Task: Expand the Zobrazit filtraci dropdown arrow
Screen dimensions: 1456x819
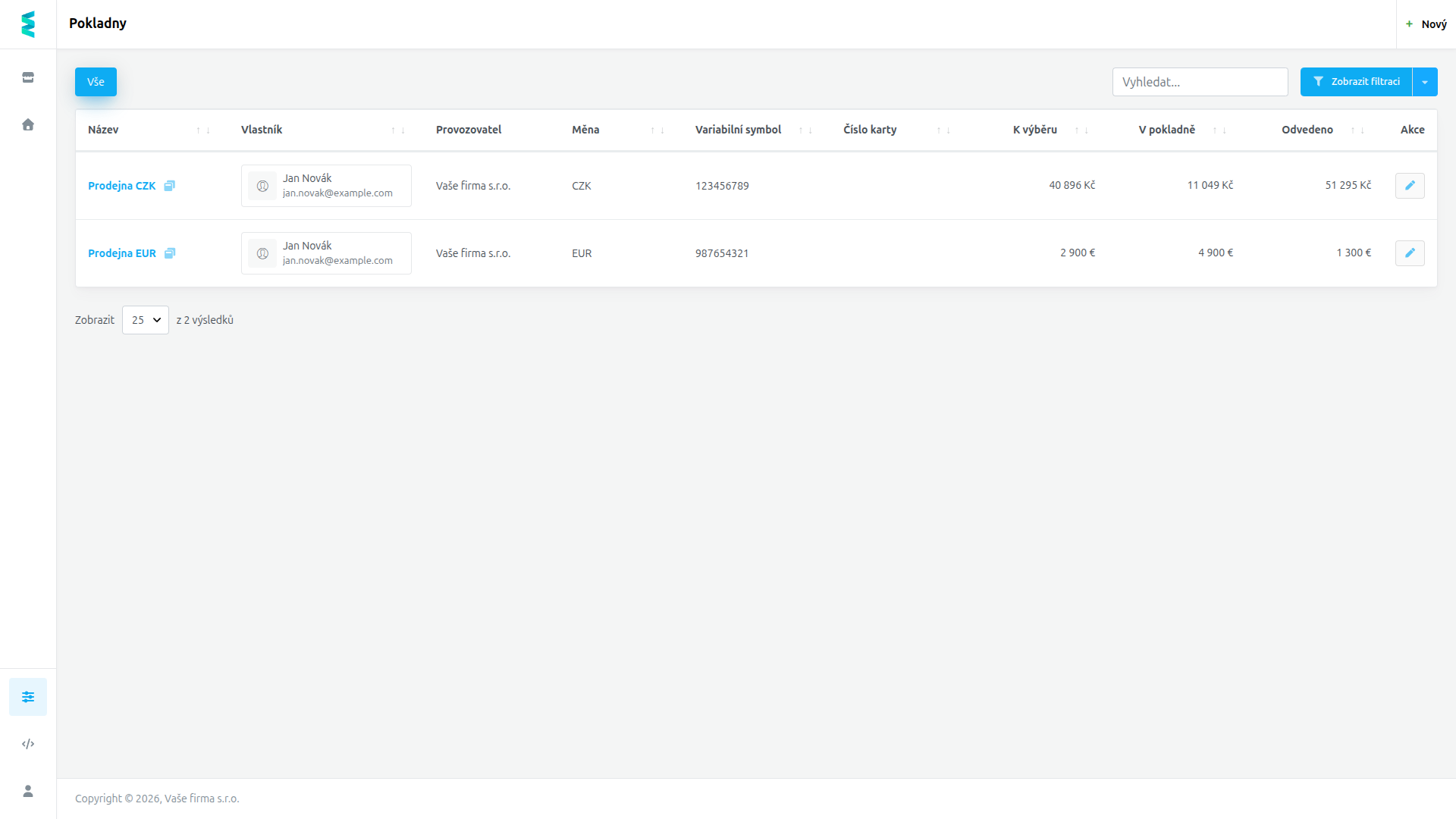Action: coord(1425,82)
